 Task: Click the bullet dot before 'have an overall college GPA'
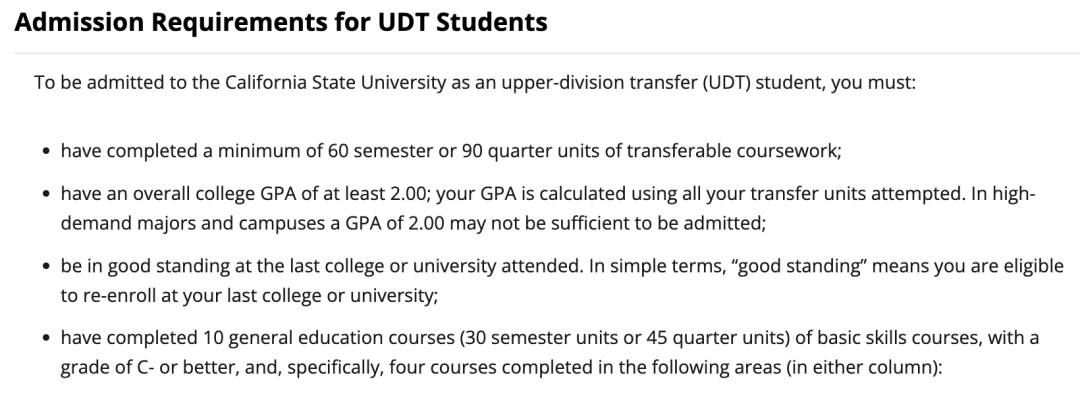pos(46,194)
